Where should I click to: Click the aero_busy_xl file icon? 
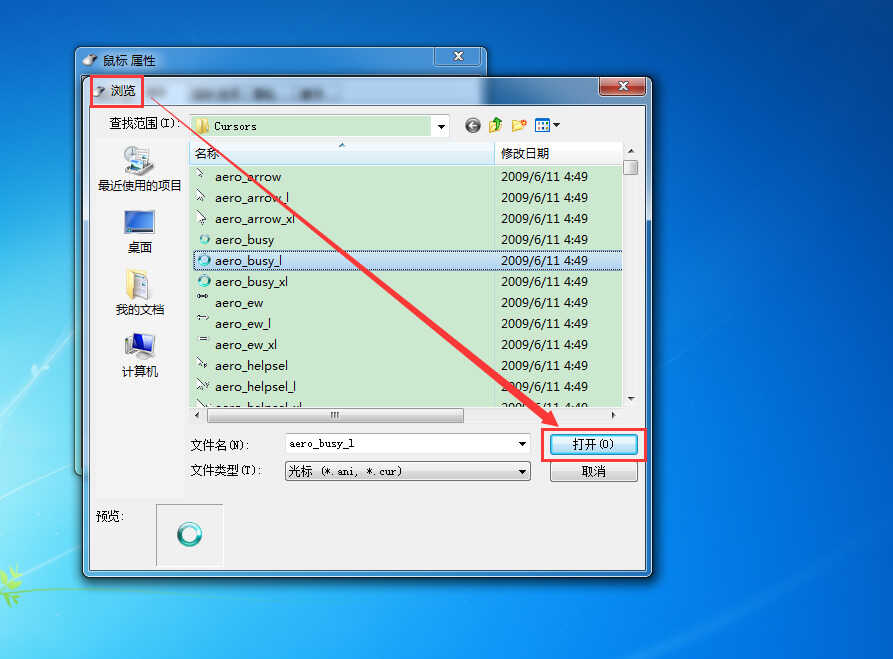[203, 281]
